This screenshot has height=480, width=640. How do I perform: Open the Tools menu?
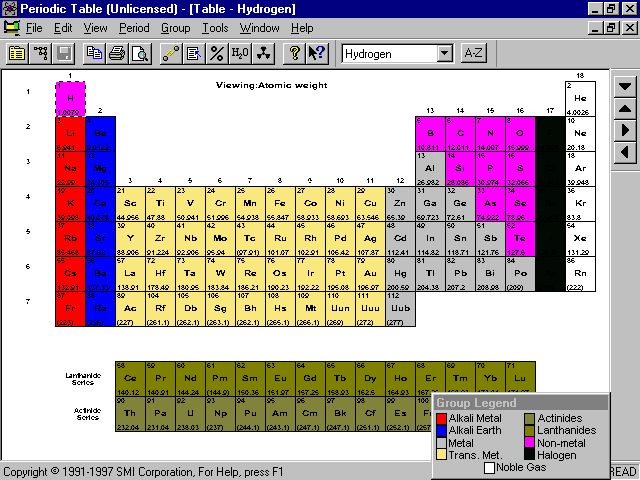[215, 28]
